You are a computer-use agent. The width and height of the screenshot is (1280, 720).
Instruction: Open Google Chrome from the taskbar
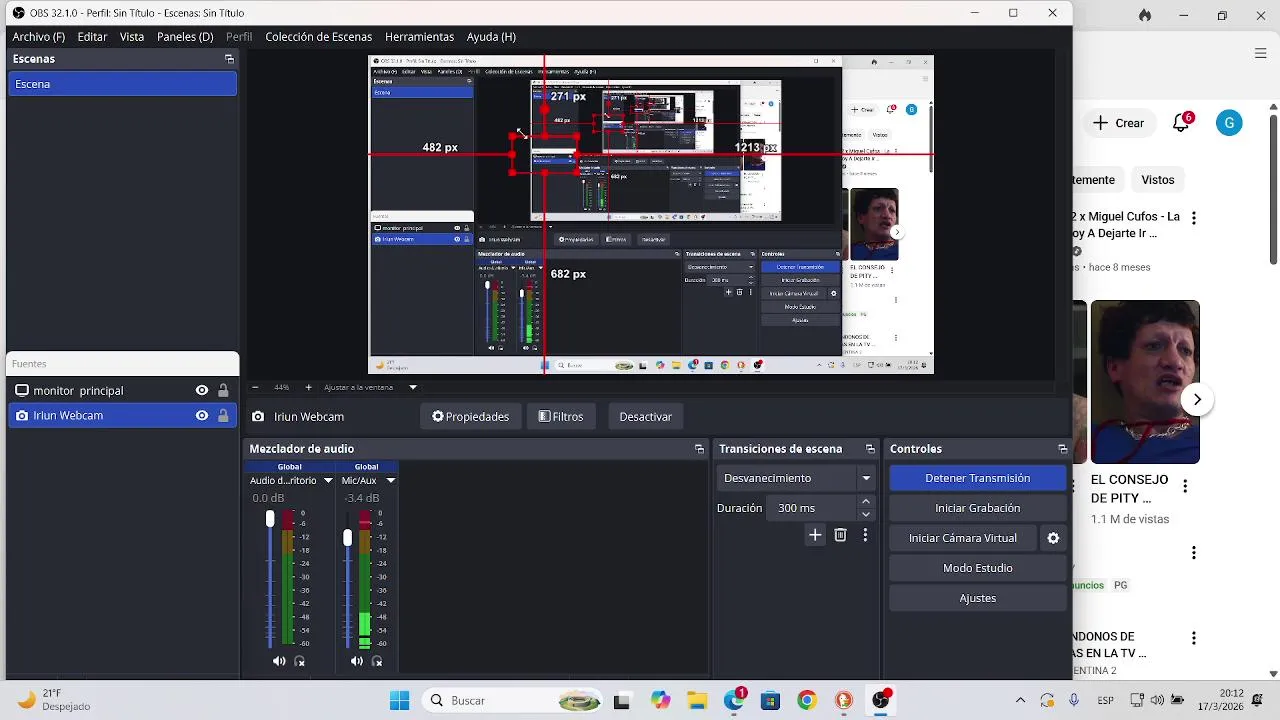coord(806,700)
